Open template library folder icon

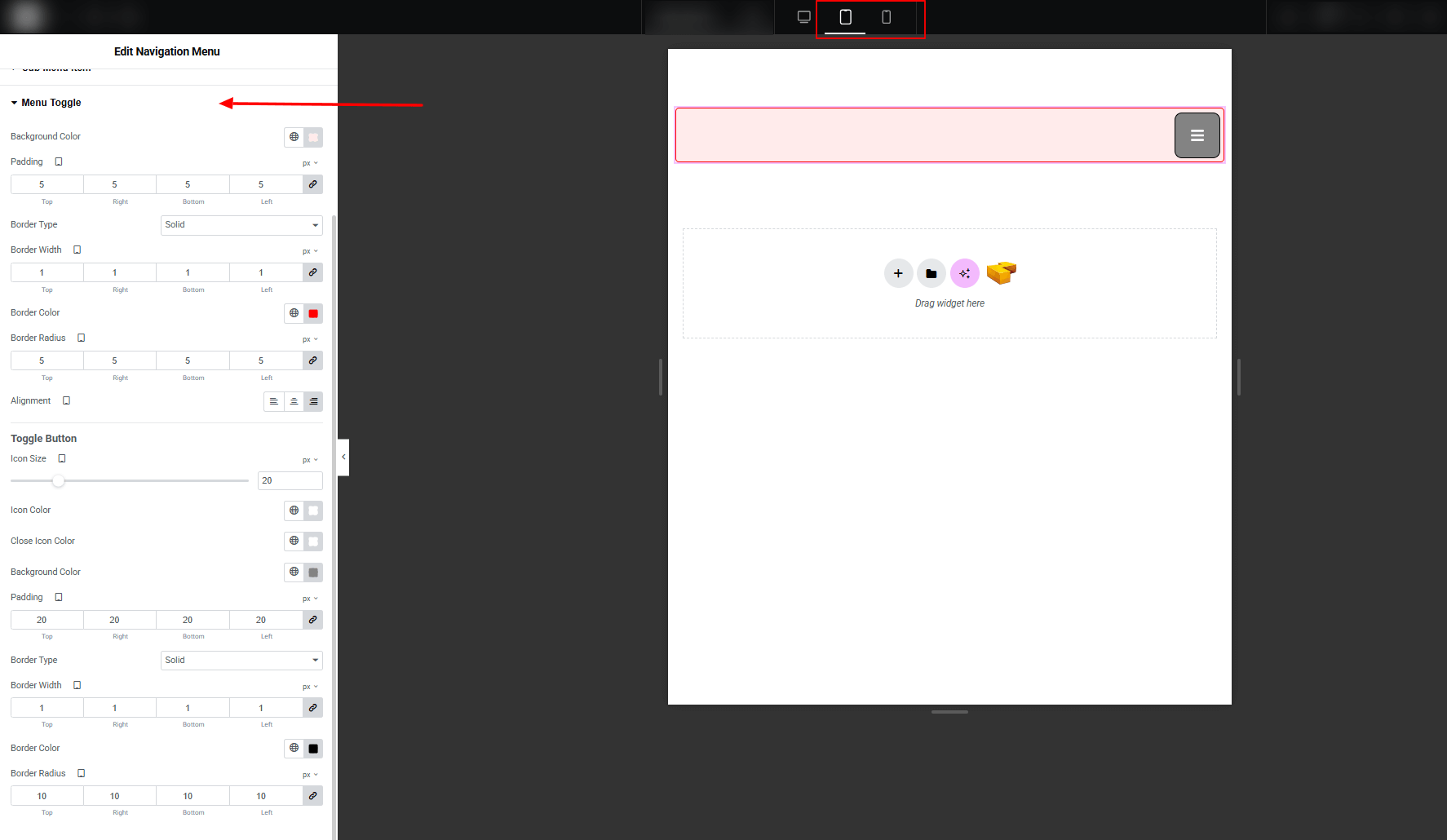(931, 273)
